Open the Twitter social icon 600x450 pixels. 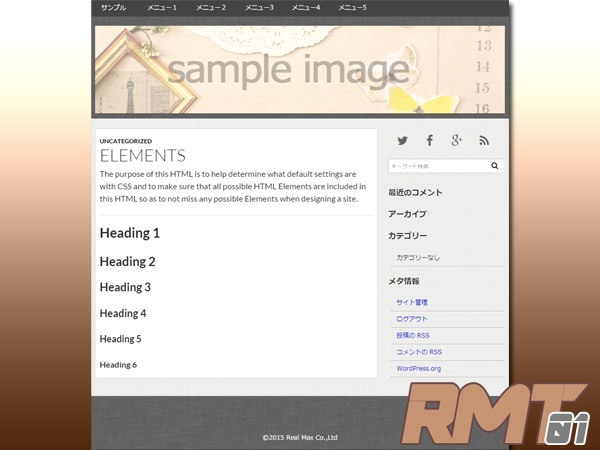tap(402, 141)
